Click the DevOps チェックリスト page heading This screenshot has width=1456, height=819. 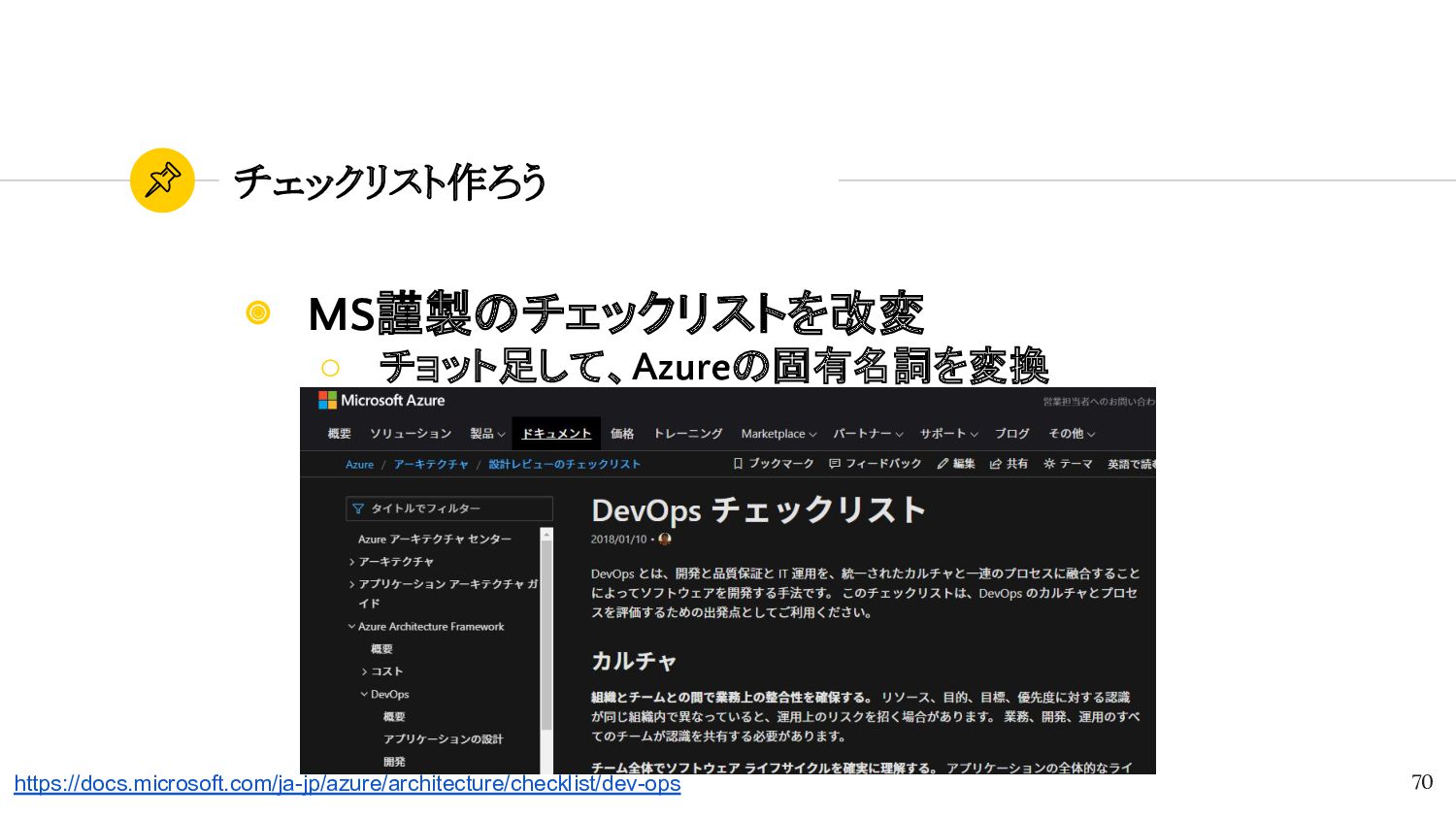click(758, 510)
